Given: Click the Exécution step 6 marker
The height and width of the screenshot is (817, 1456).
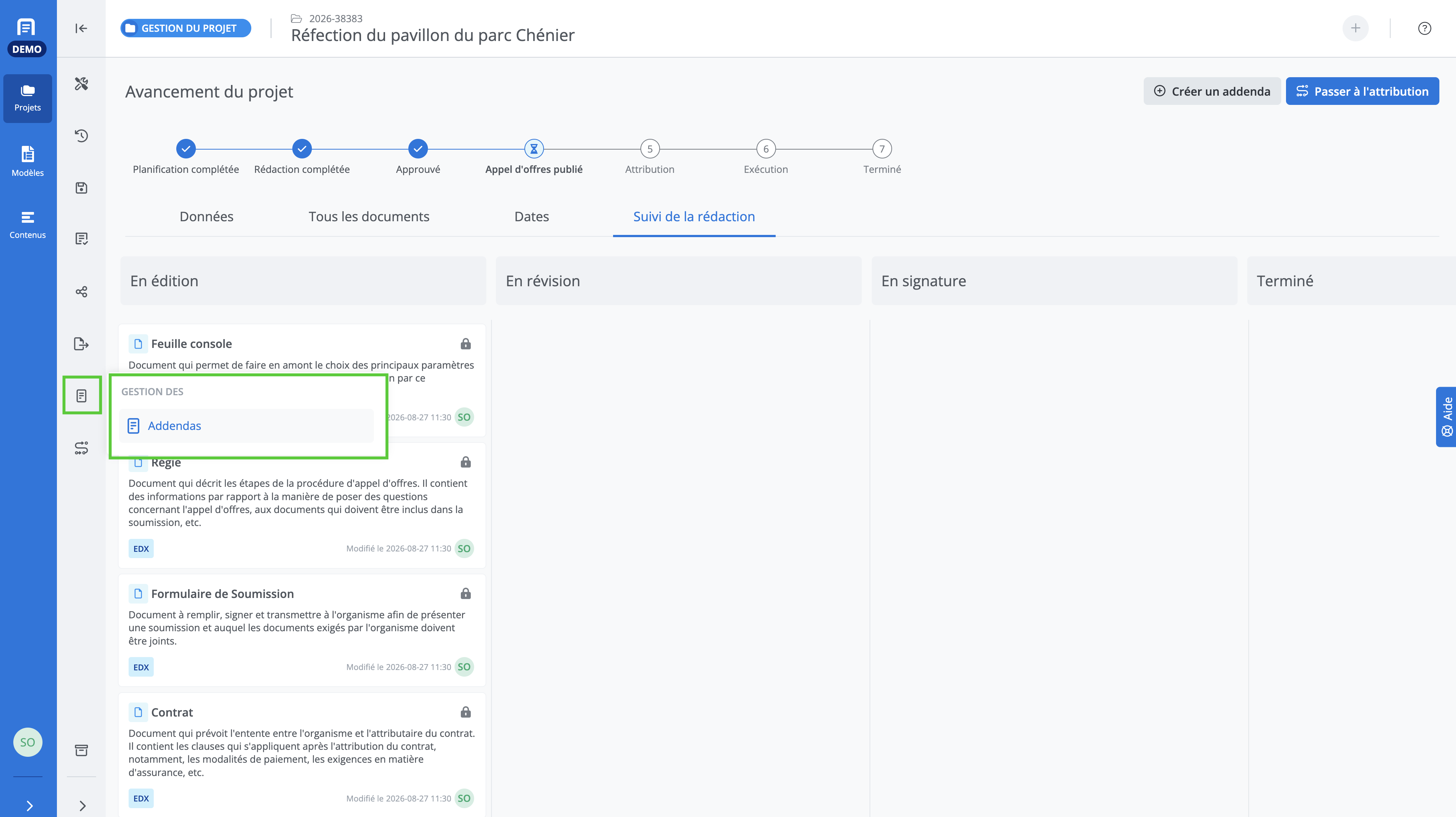Looking at the screenshot, I should (x=765, y=148).
